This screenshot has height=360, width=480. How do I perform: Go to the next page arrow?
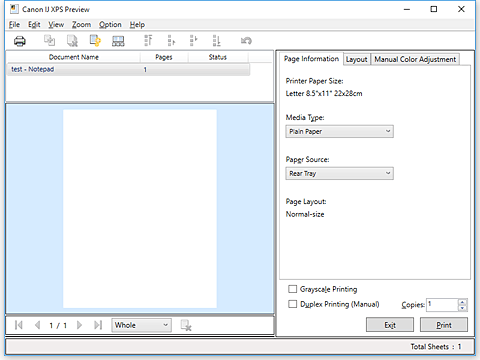[x=79, y=325]
